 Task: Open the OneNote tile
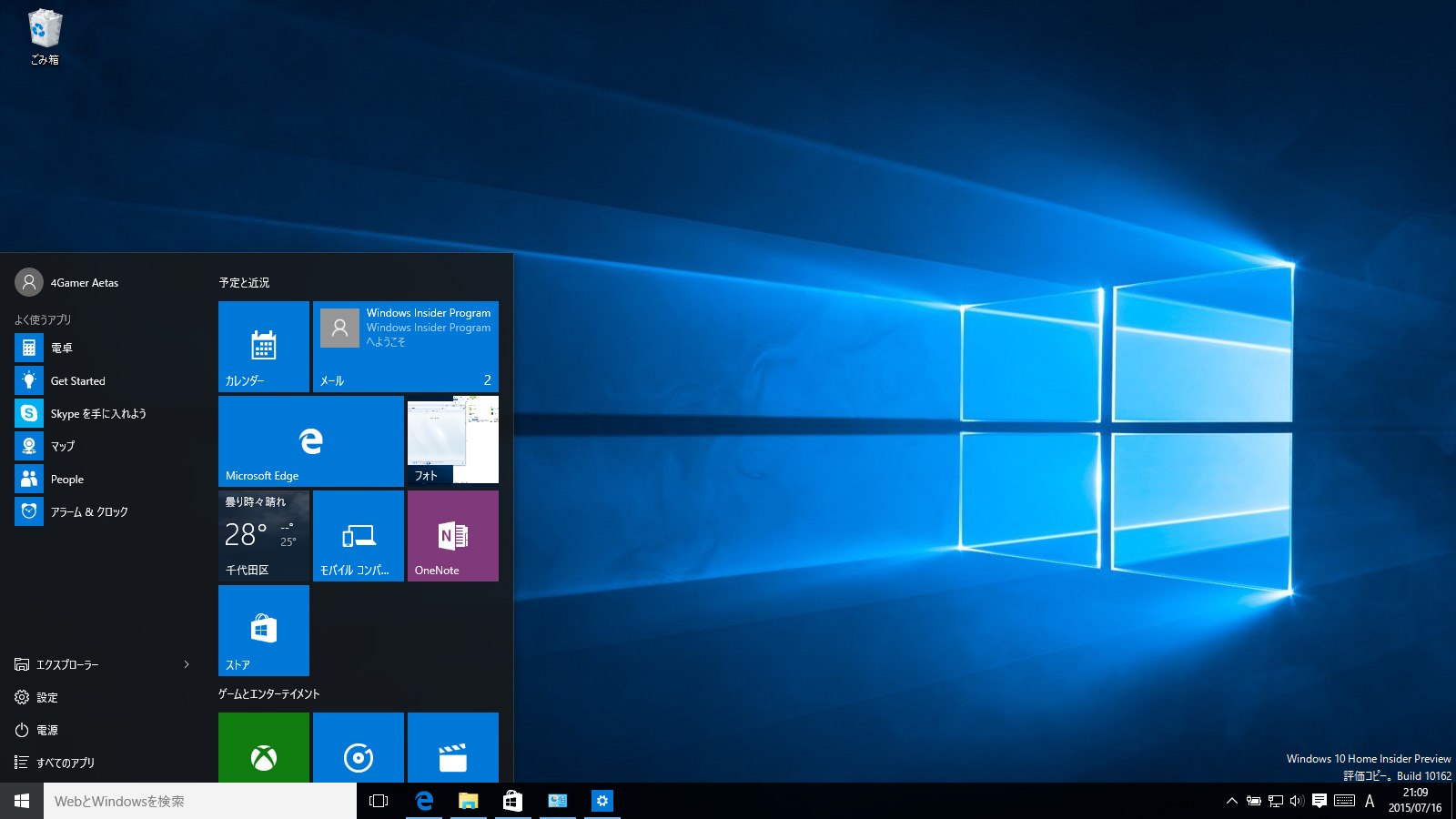tap(452, 536)
